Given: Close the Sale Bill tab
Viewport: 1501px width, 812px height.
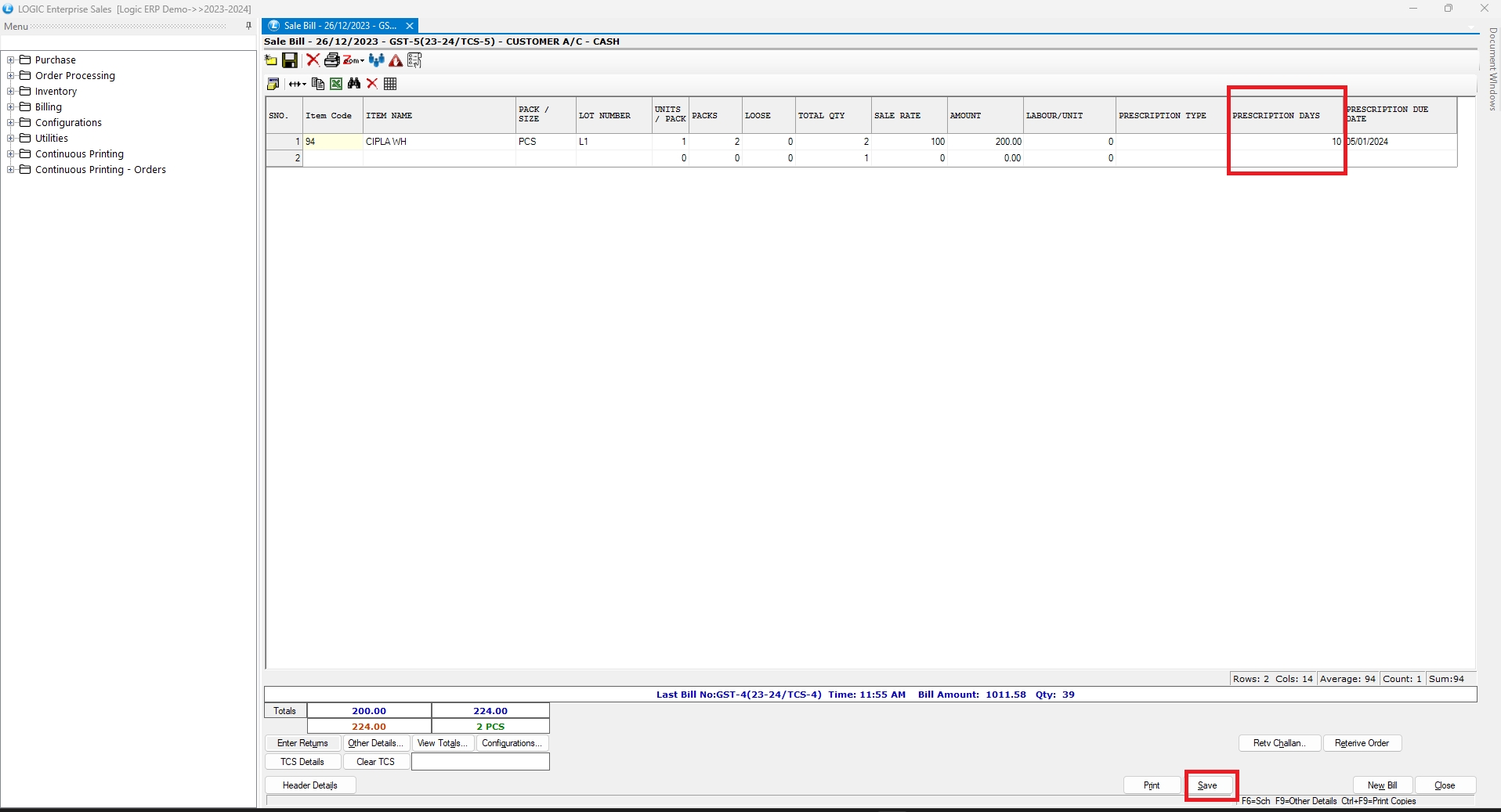Looking at the screenshot, I should tap(409, 26).
